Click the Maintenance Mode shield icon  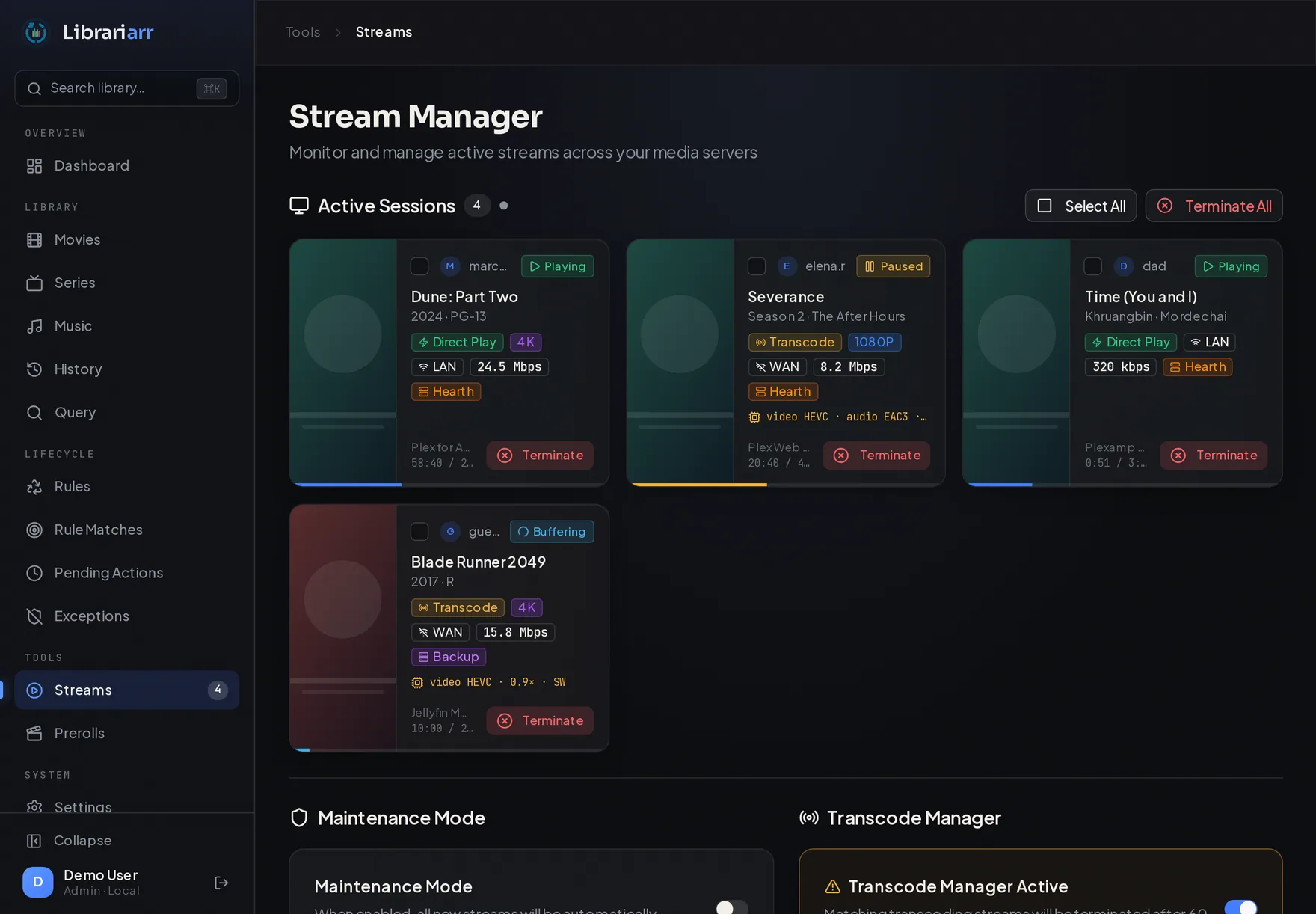click(x=299, y=818)
